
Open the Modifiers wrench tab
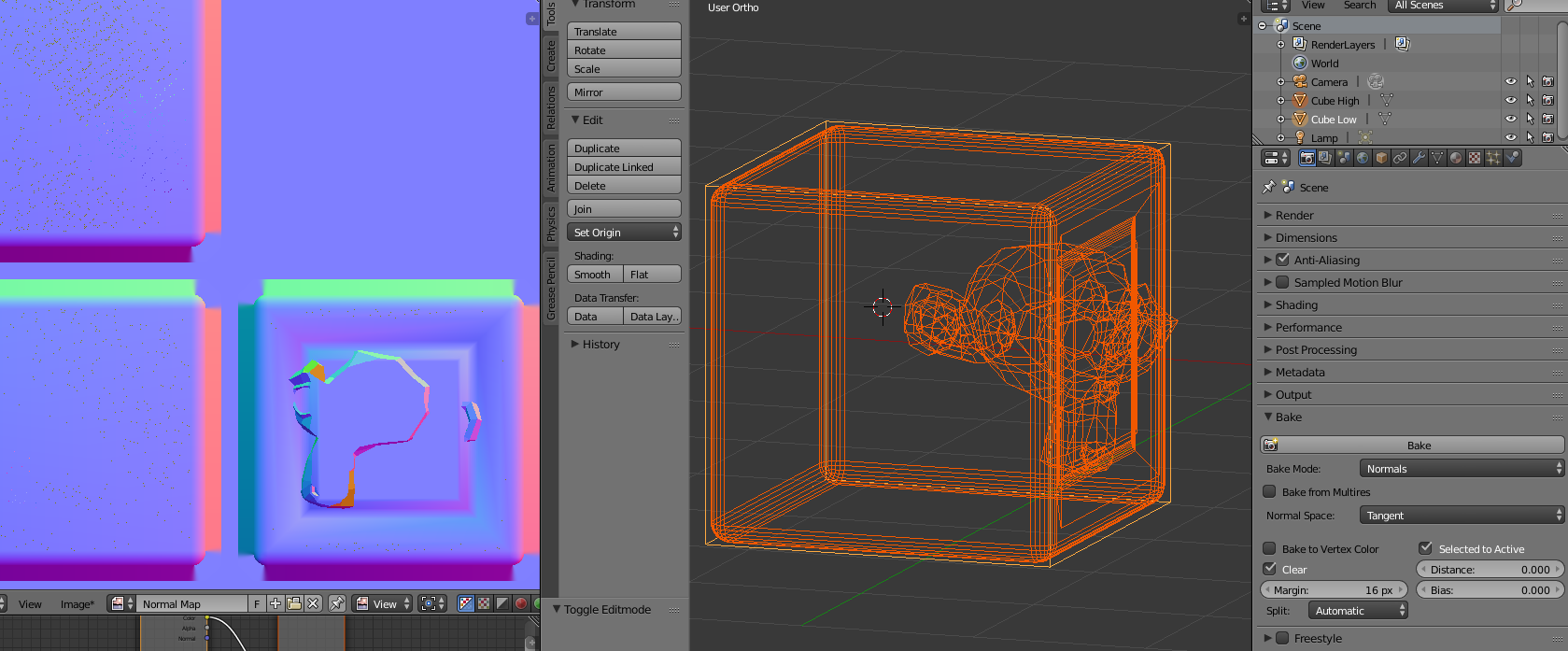[x=1419, y=158]
